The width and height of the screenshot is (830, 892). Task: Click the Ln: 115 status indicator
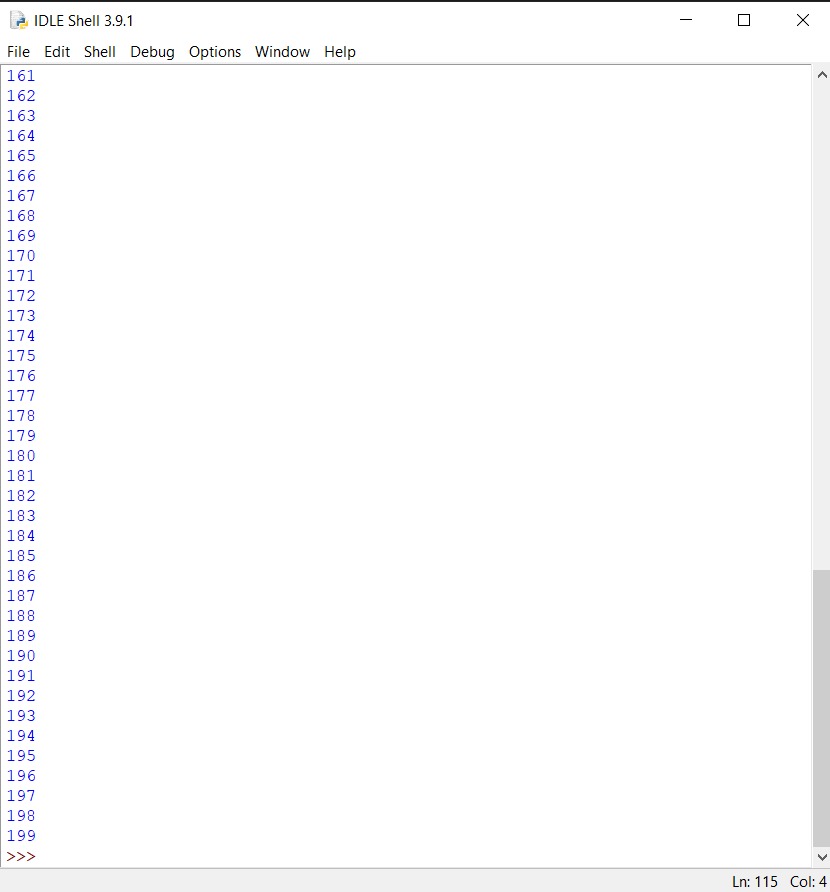tap(754, 882)
